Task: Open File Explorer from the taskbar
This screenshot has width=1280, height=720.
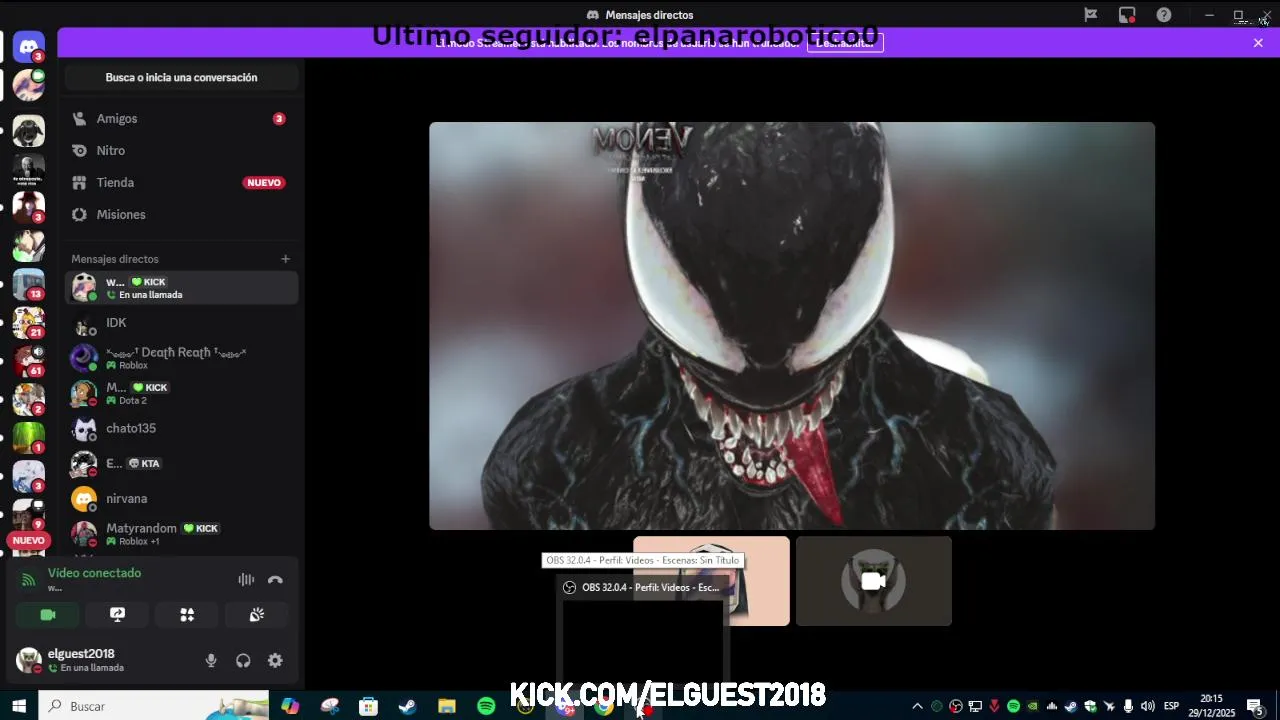Action: [447, 706]
